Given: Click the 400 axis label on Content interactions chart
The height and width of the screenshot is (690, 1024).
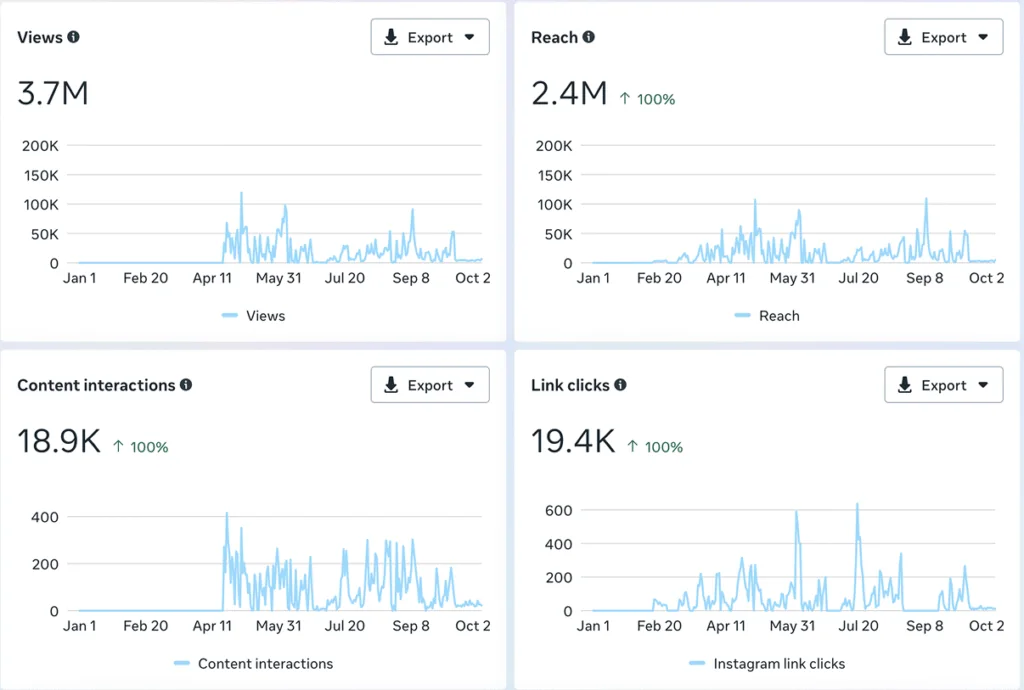Looking at the screenshot, I should click(x=45, y=518).
